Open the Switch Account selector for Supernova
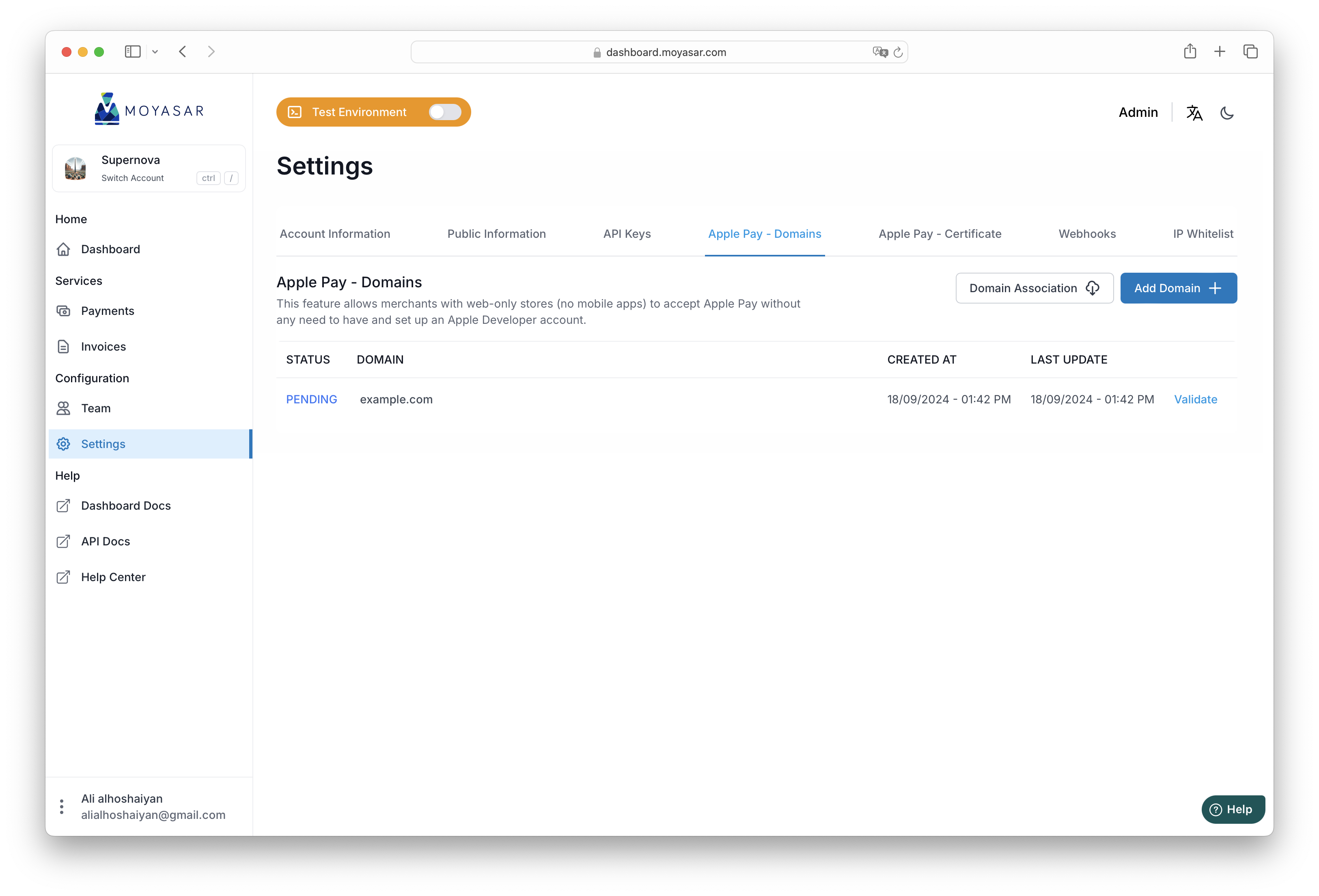Viewport: 1319px width, 896px height. pos(132,178)
